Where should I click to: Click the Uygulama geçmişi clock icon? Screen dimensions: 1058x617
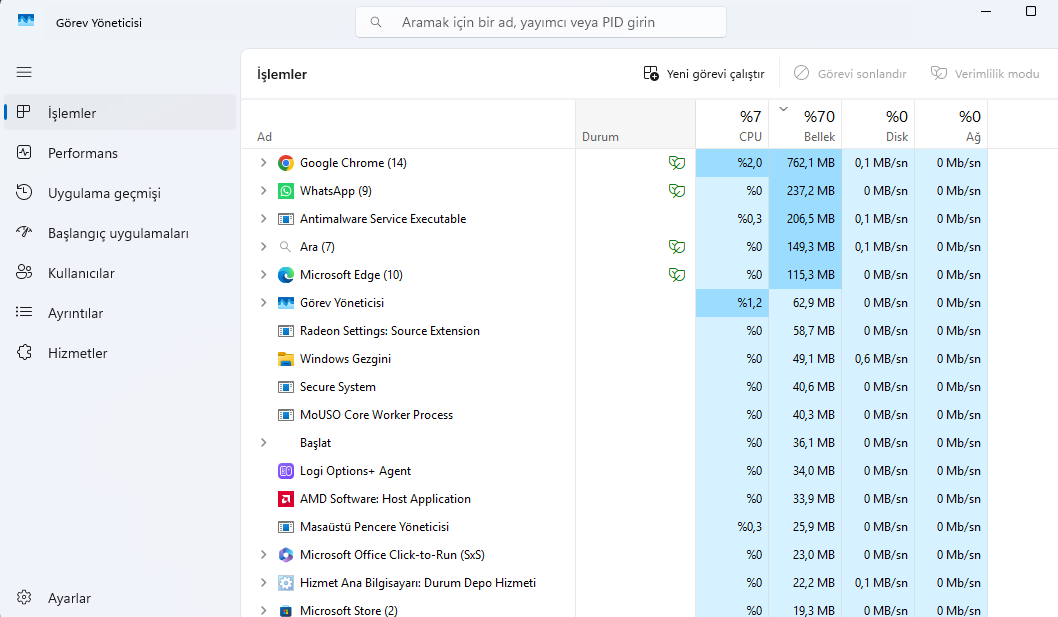(x=24, y=192)
